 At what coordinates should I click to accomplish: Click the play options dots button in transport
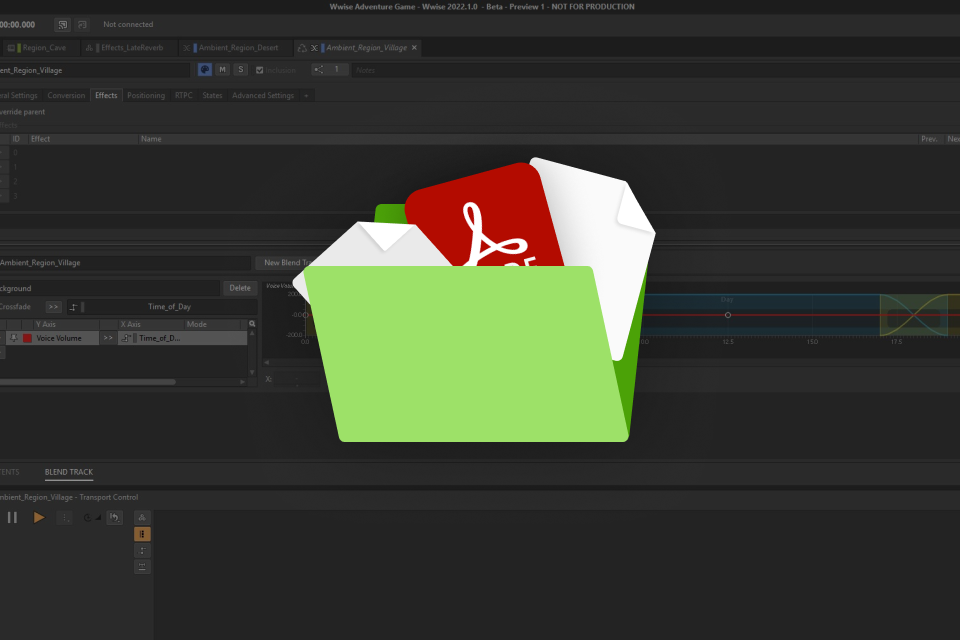(x=64, y=518)
